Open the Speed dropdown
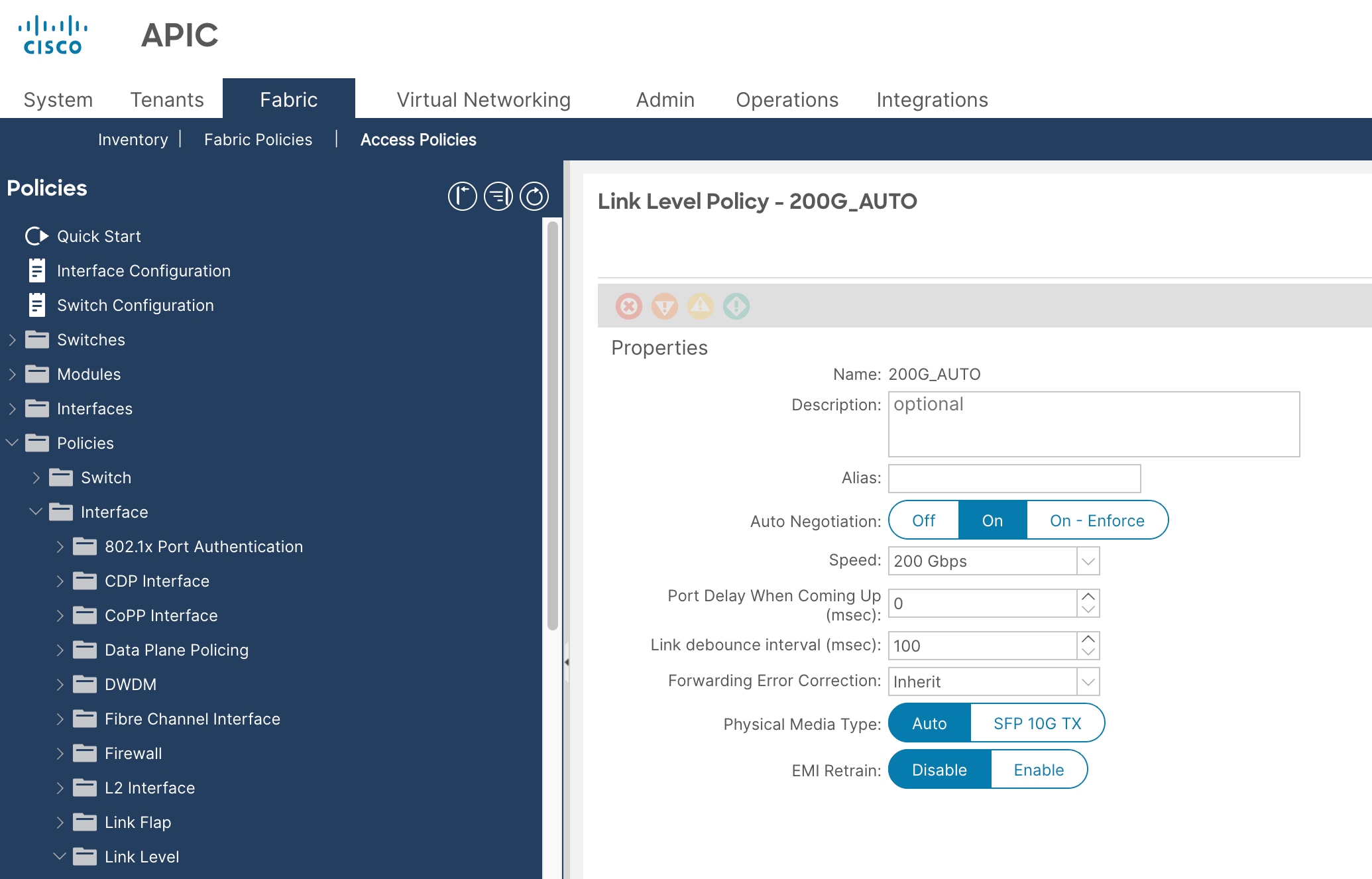Image resolution: width=1372 pixels, height=879 pixels. coord(1088,561)
